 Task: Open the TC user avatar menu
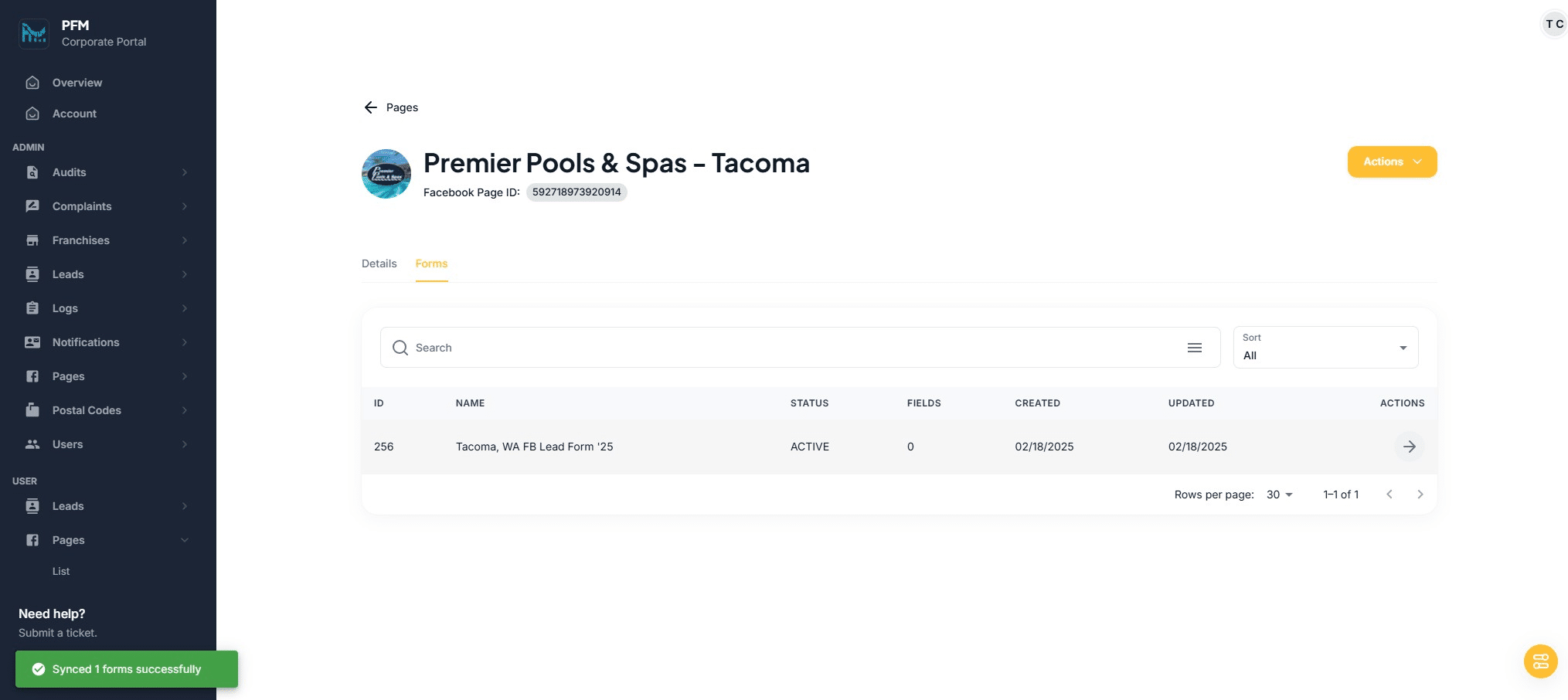1554,24
